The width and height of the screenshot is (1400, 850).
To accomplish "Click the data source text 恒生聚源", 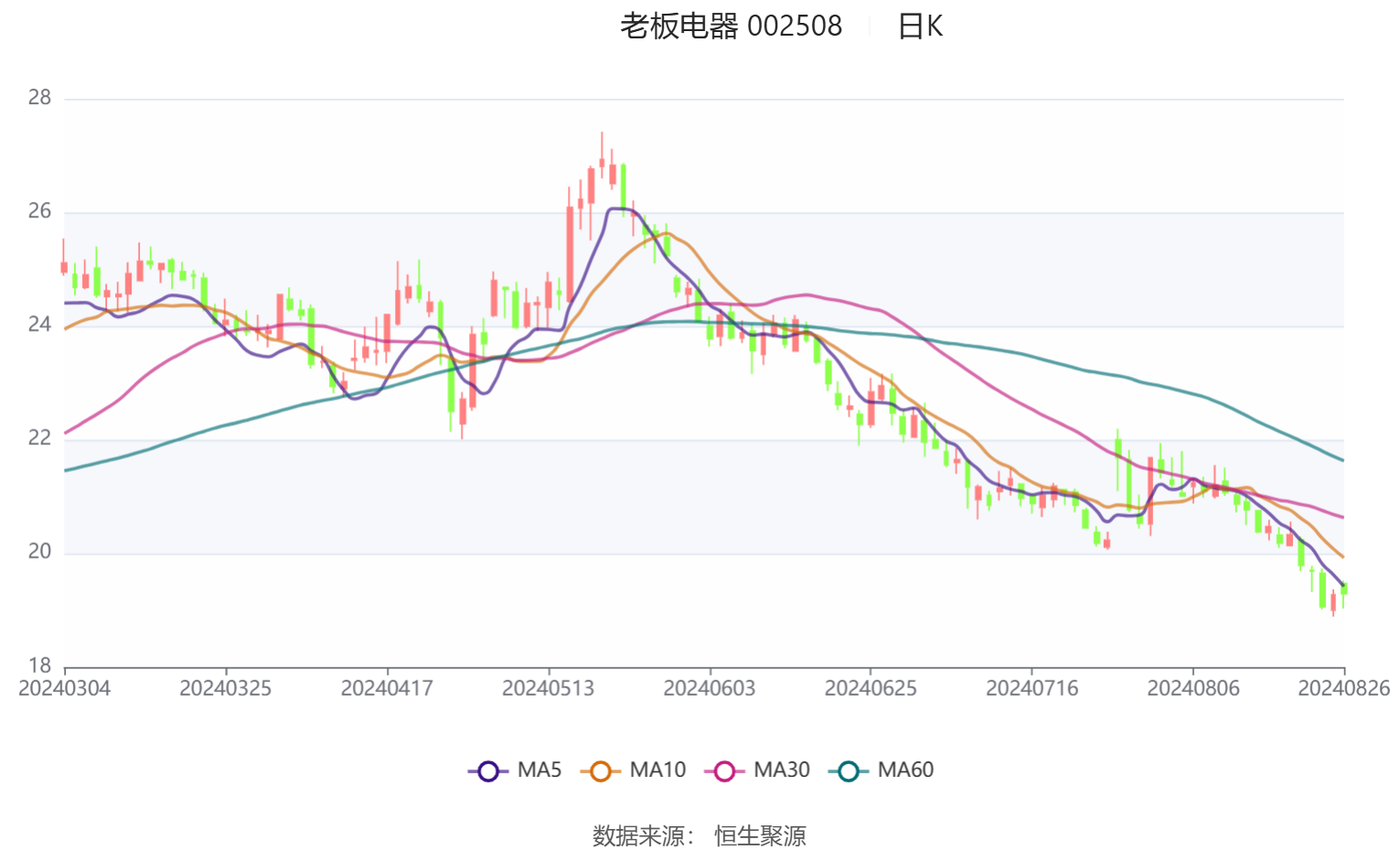I will [760, 835].
